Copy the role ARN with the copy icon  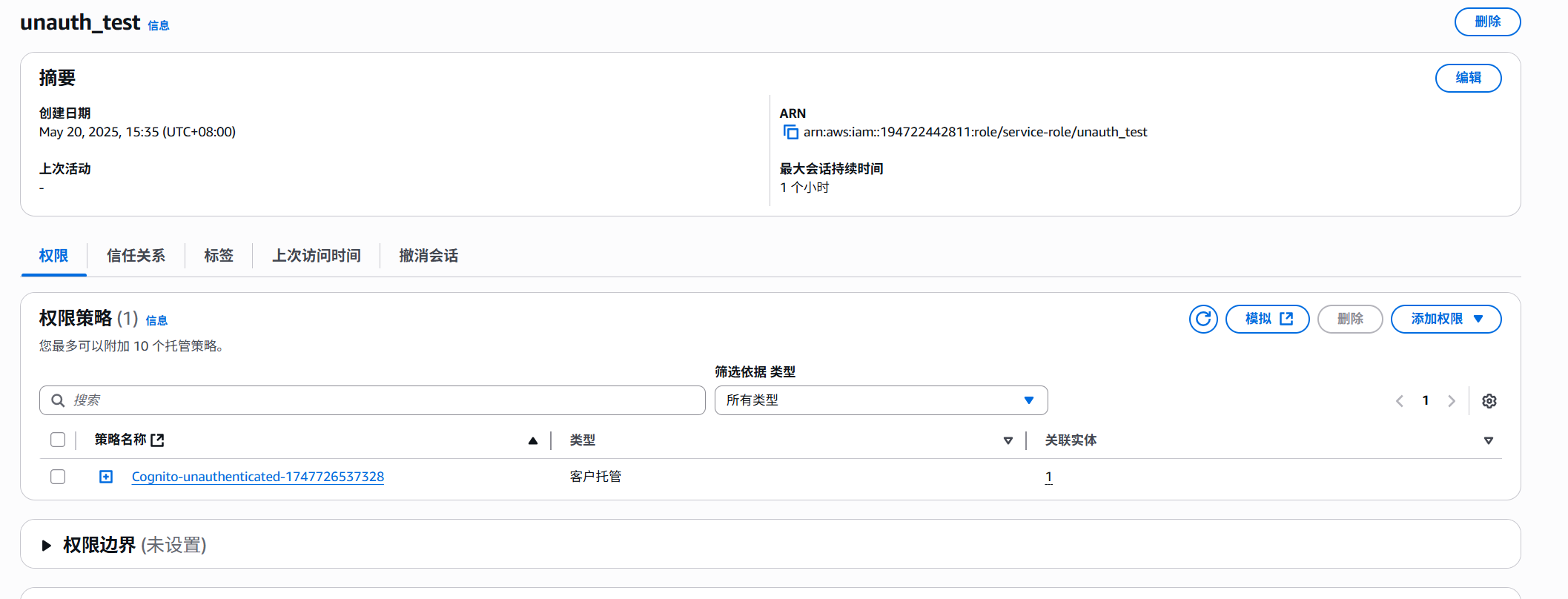[790, 133]
